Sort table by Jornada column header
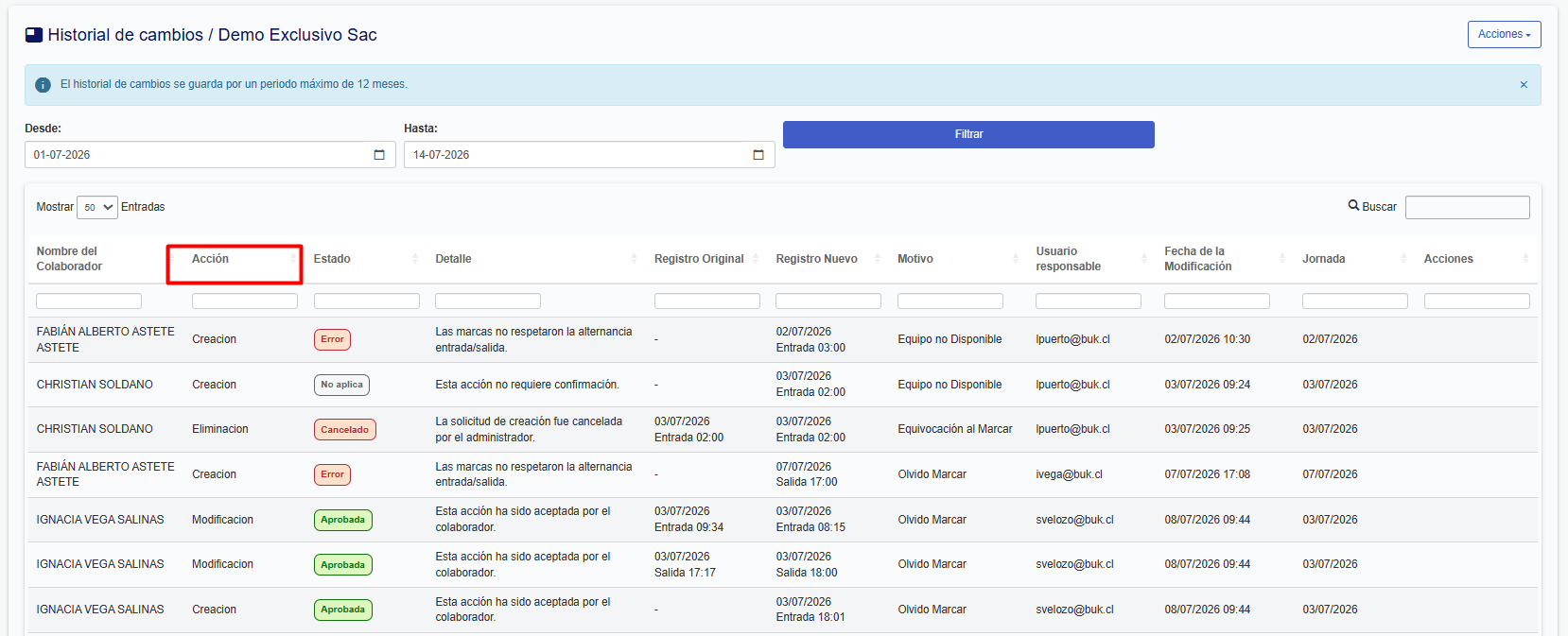The height and width of the screenshot is (636, 1568). (x=1354, y=259)
